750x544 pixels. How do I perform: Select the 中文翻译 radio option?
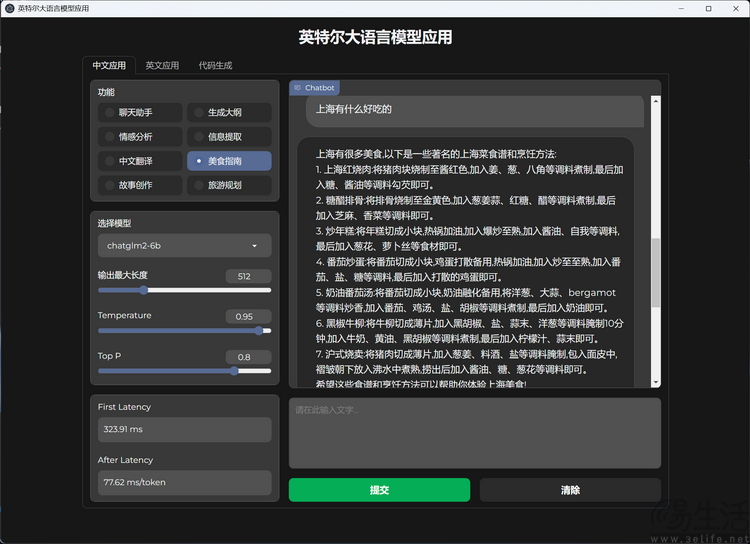[140, 161]
